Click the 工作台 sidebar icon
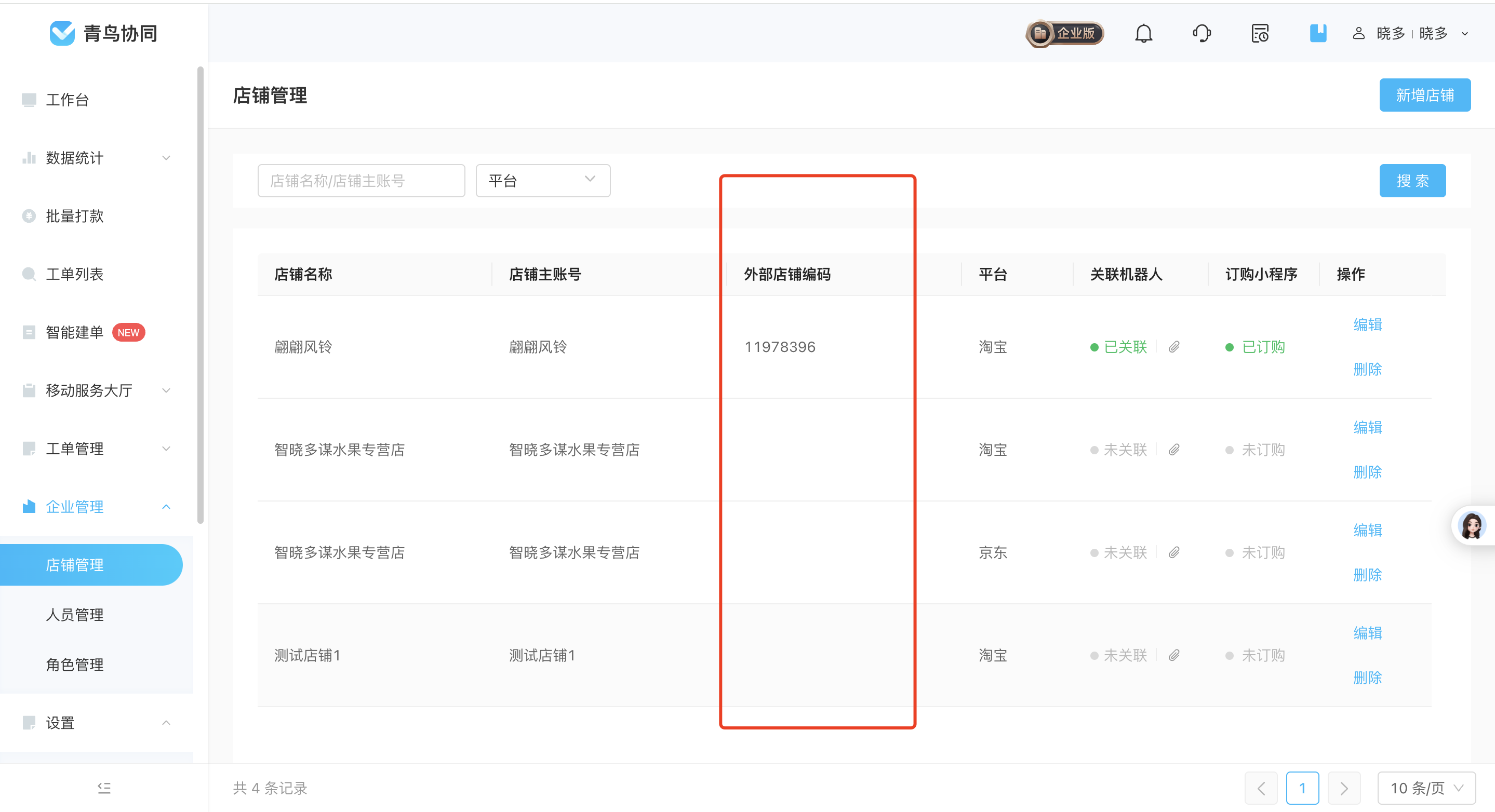Image resolution: width=1495 pixels, height=812 pixels. tap(29, 100)
